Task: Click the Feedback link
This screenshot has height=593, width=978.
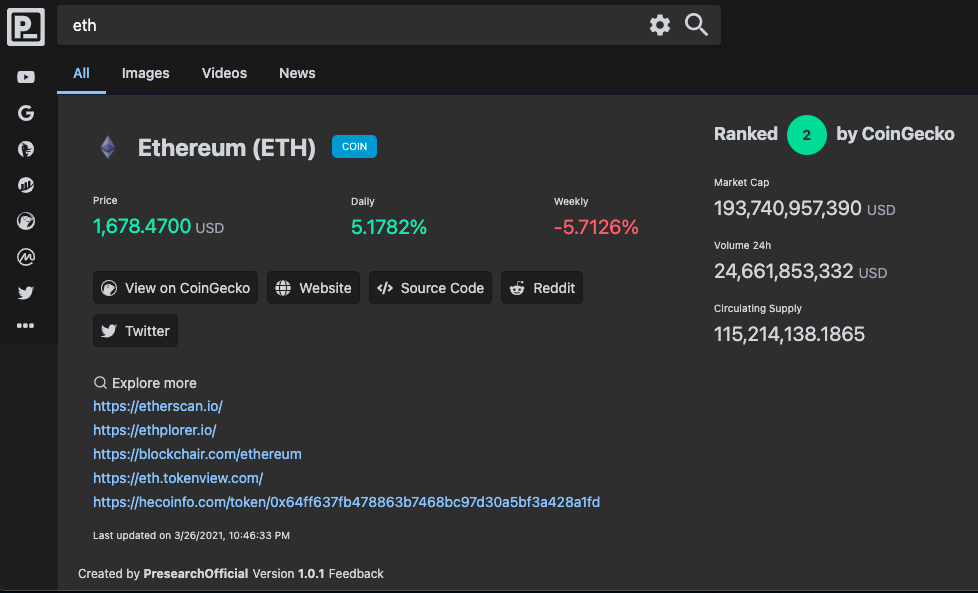Action: (x=356, y=574)
